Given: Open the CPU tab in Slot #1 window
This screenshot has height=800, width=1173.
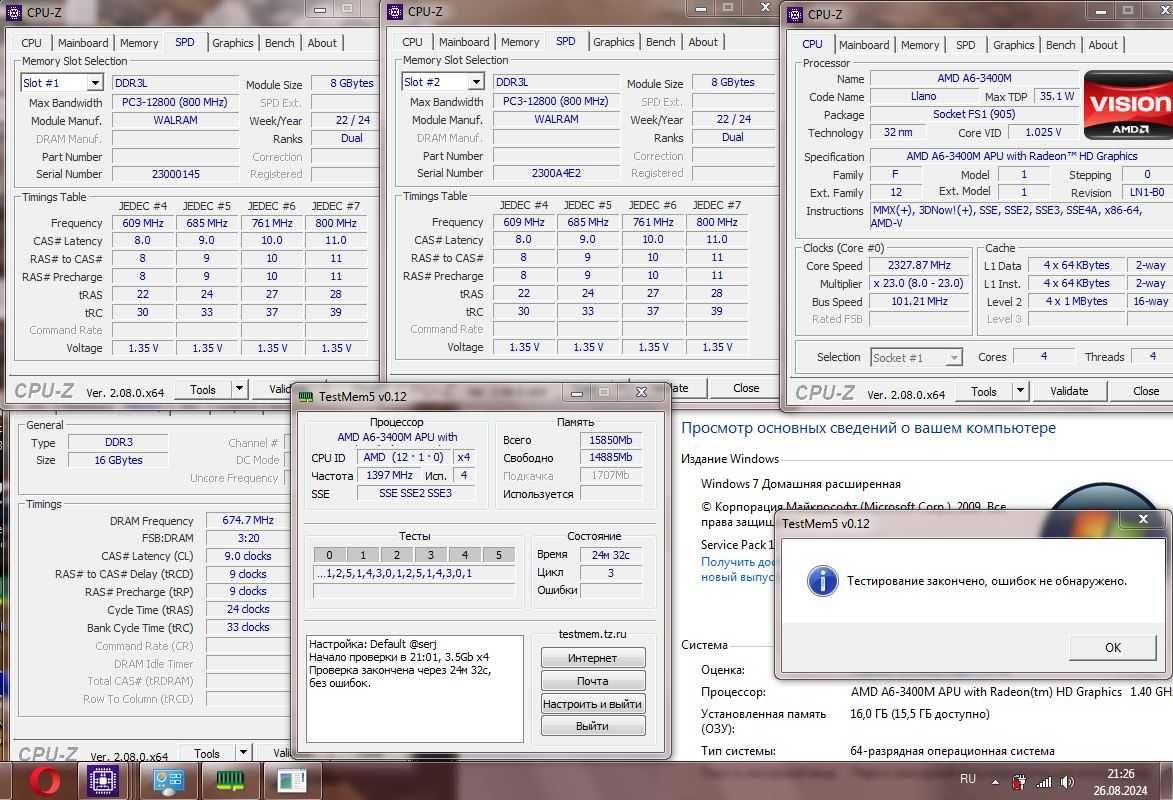Looking at the screenshot, I should pyautogui.click(x=31, y=43).
